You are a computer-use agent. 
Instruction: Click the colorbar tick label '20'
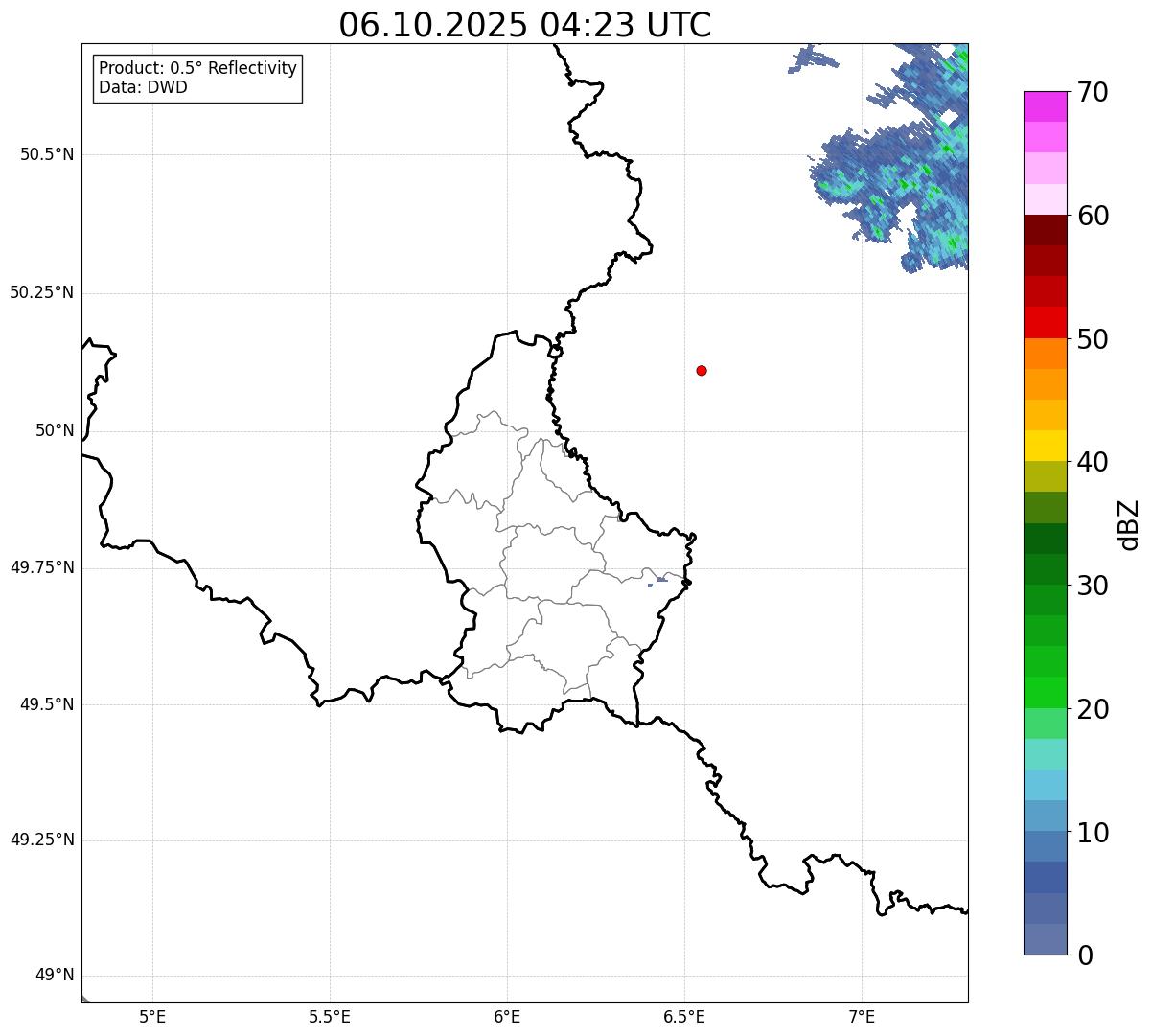pyautogui.click(x=1094, y=709)
